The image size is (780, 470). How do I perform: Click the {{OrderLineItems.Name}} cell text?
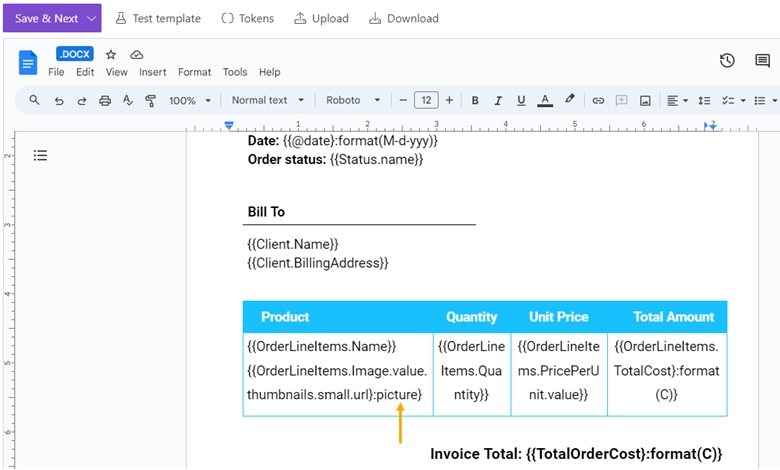321,346
